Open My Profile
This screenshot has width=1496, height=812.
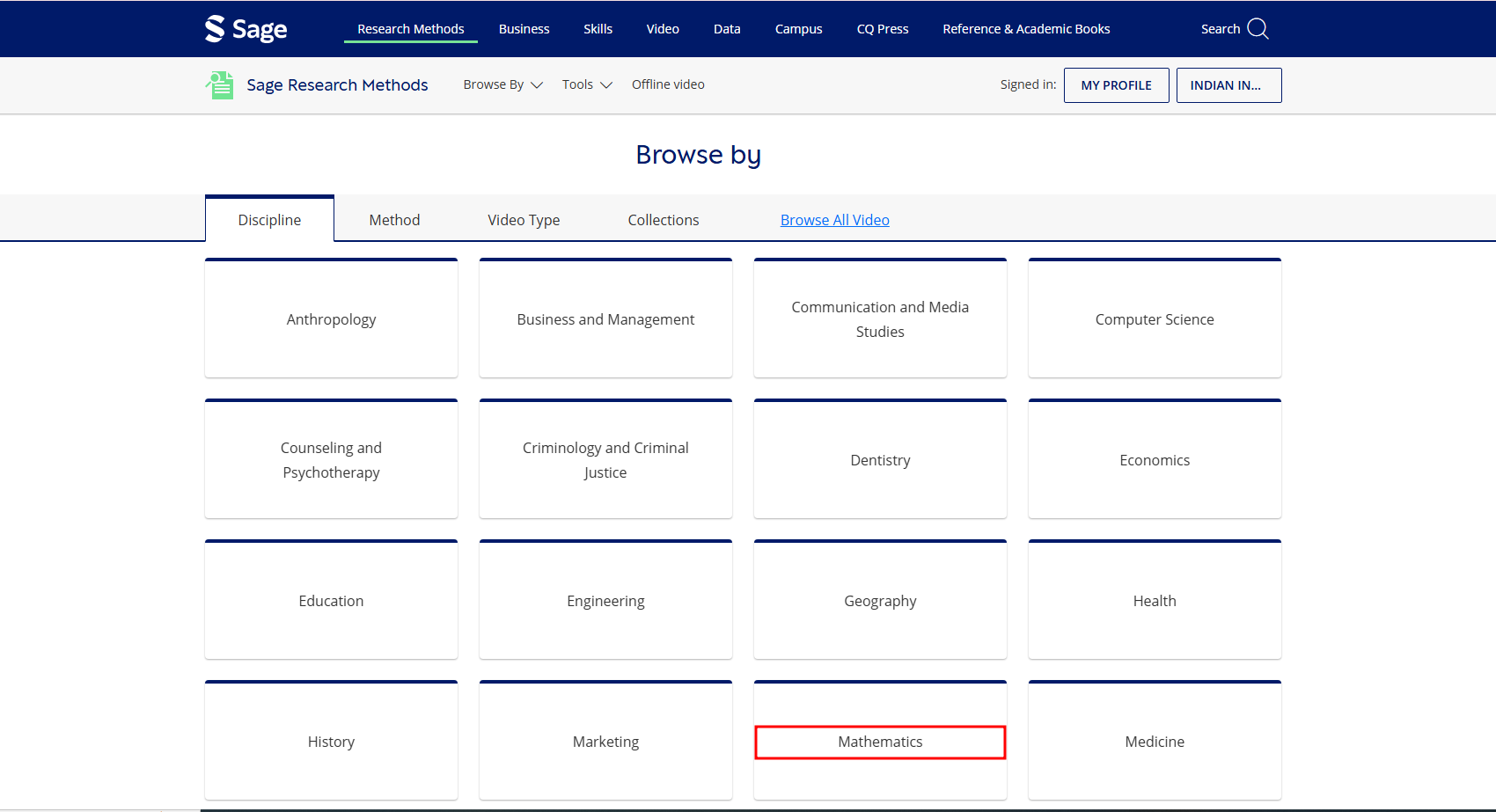tap(1116, 85)
